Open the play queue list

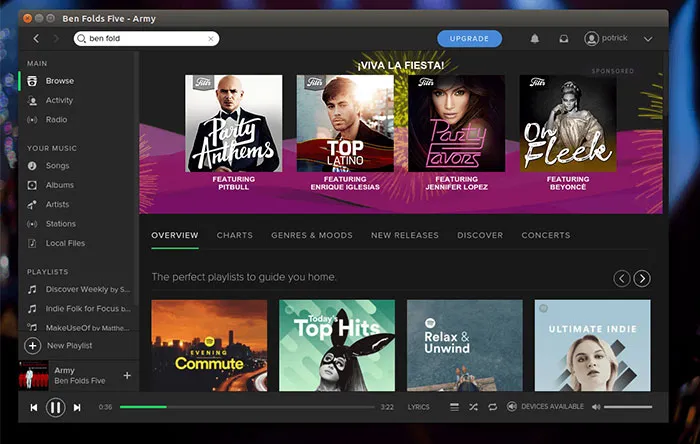tap(453, 407)
